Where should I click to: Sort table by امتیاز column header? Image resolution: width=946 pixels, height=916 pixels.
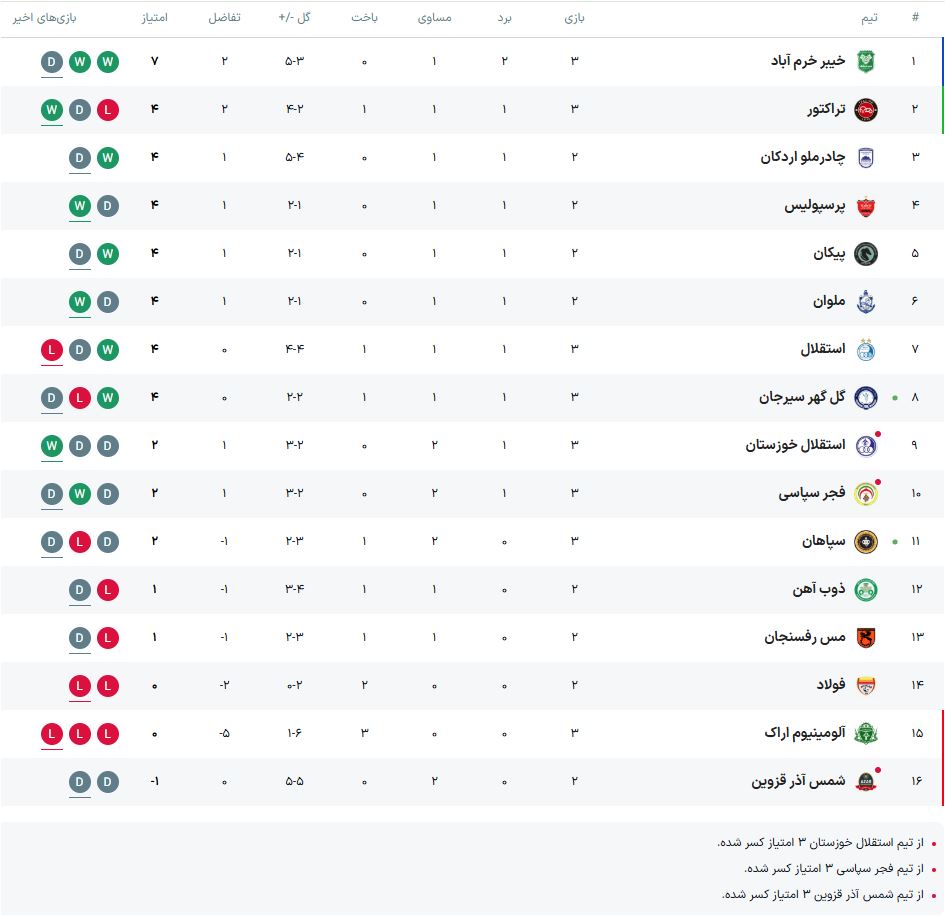pos(154,18)
